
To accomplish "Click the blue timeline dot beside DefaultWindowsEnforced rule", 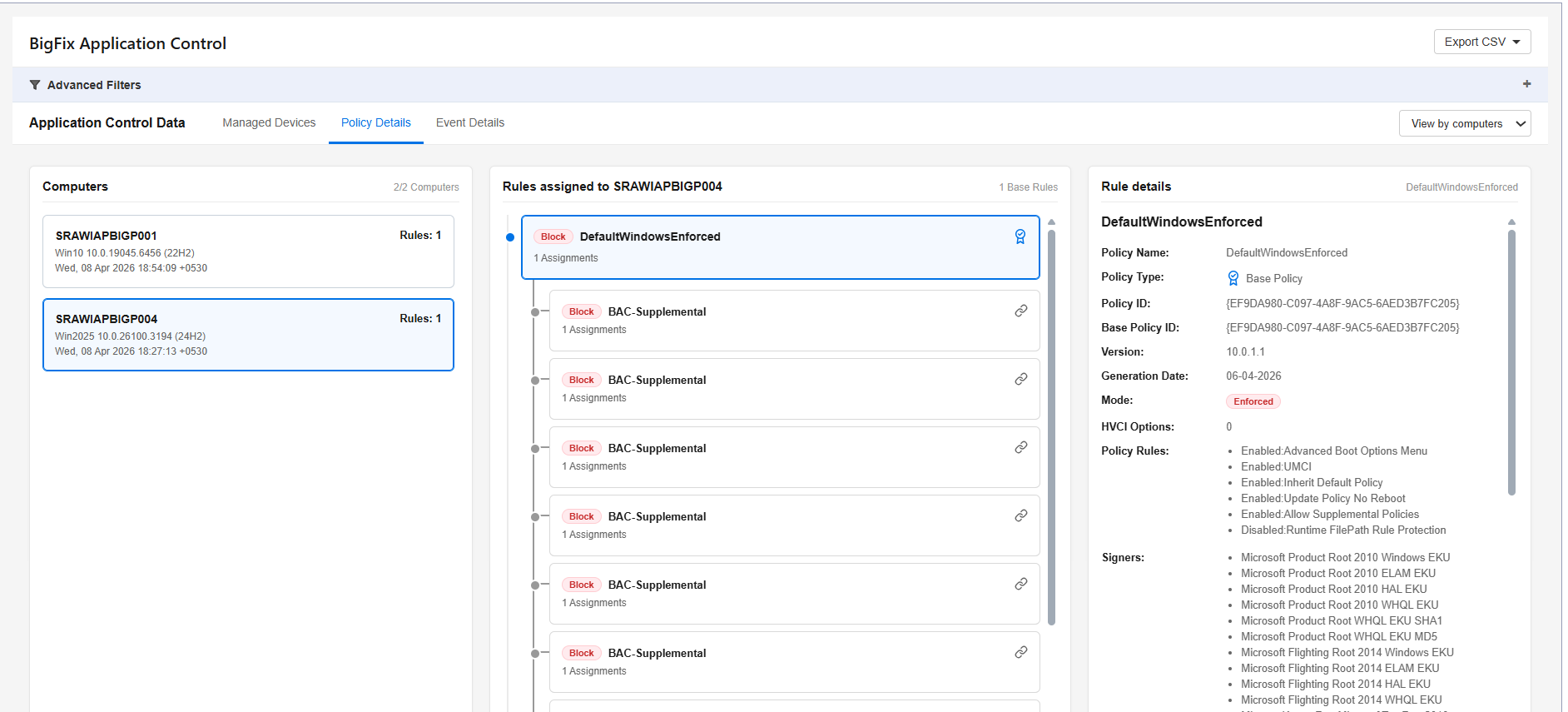I will (510, 237).
